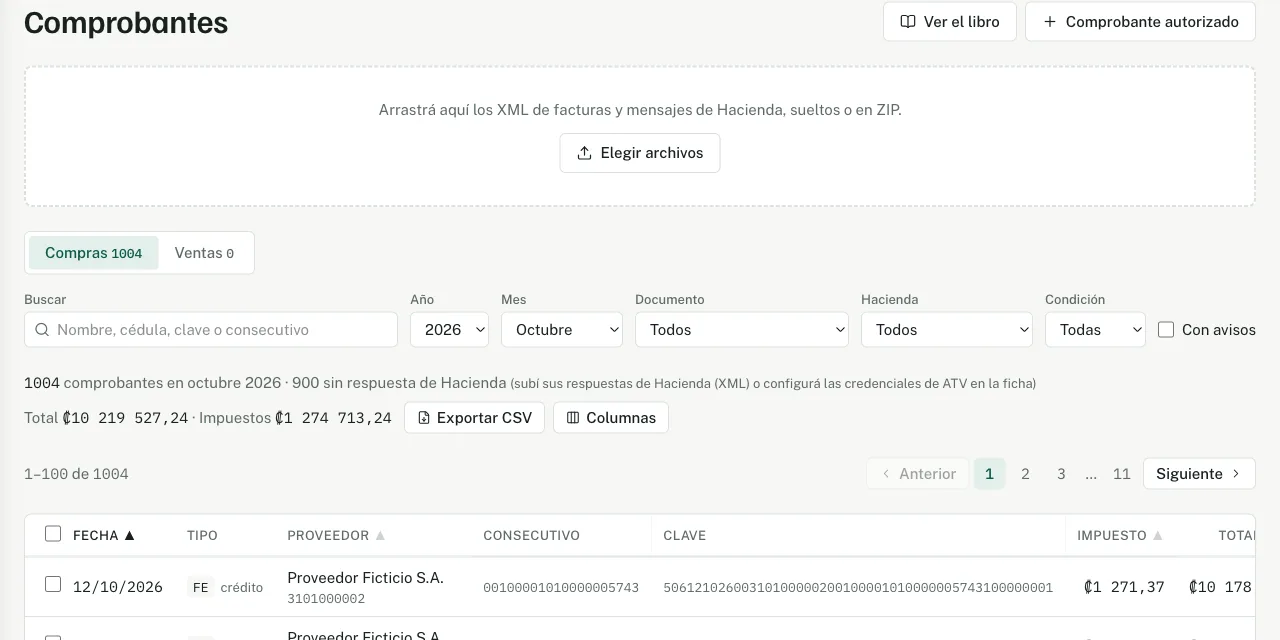The width and height of the screenshot is (1280, 640).
Task: Click the long clave number starting with 50612102600
Action: 858,588
